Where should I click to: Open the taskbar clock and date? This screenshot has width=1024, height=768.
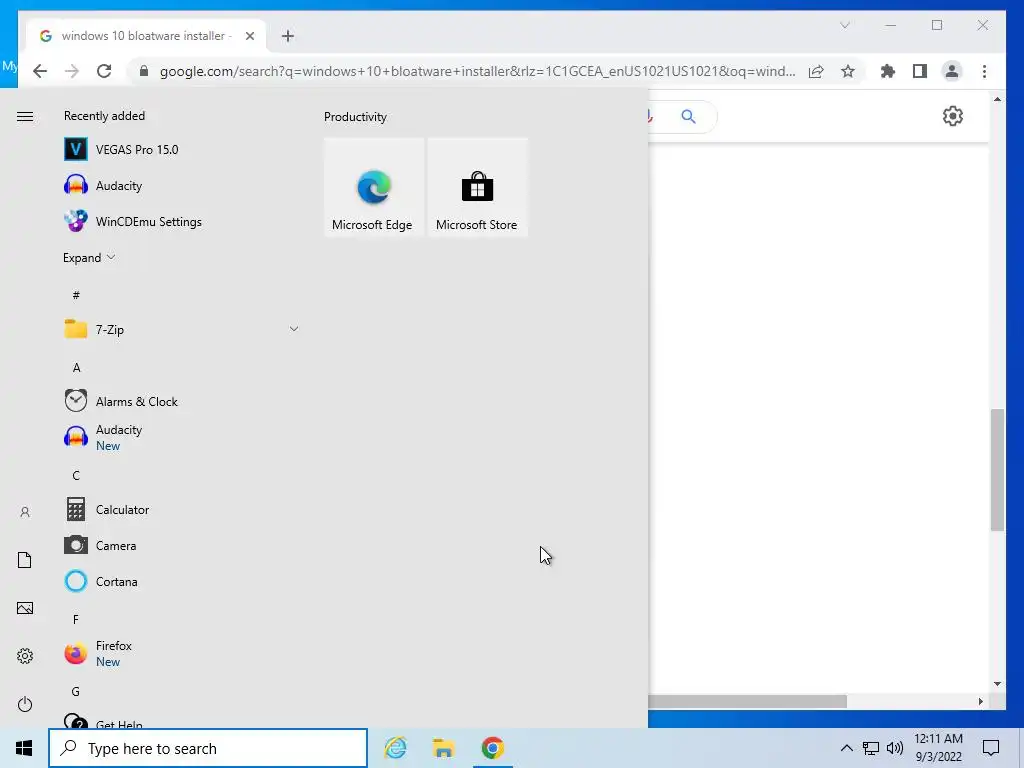pos(938,748)
